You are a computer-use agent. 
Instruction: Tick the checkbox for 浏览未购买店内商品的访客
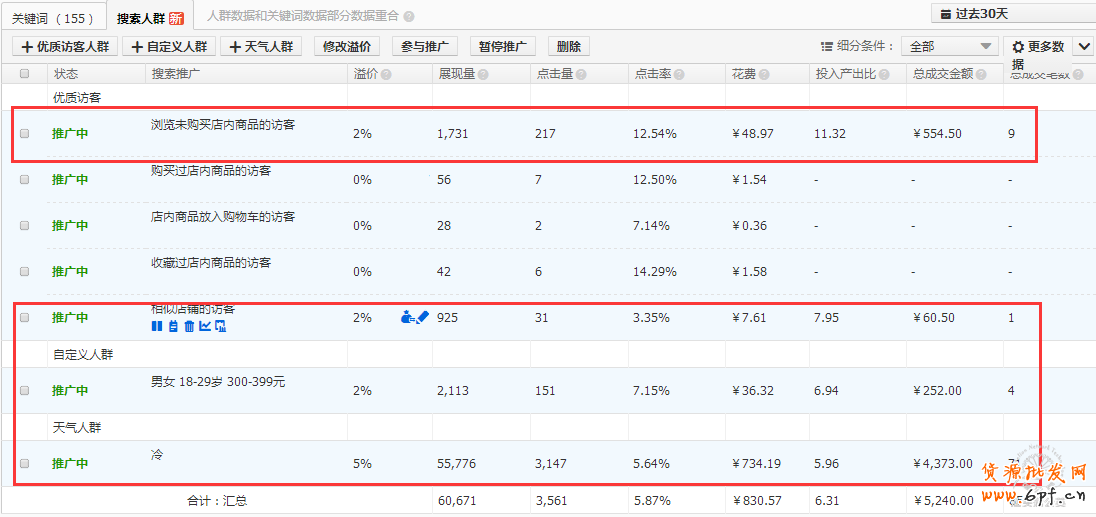[25, 134]
